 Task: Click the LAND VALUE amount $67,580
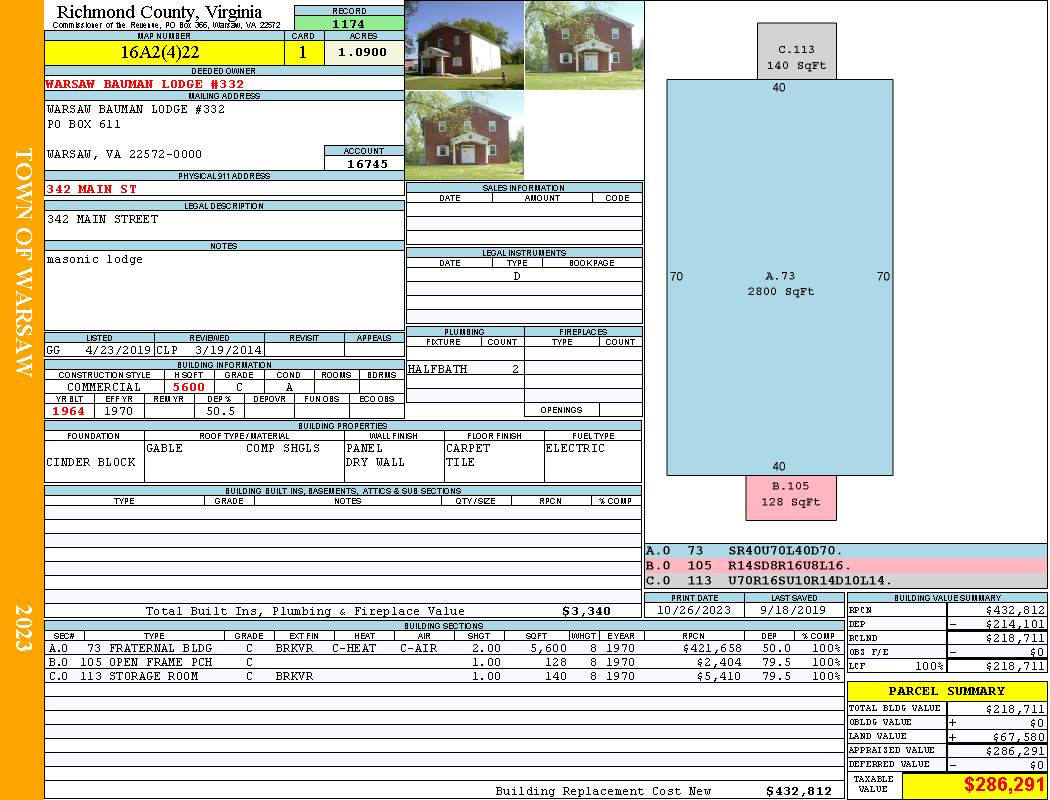(x=1019, y=737)
